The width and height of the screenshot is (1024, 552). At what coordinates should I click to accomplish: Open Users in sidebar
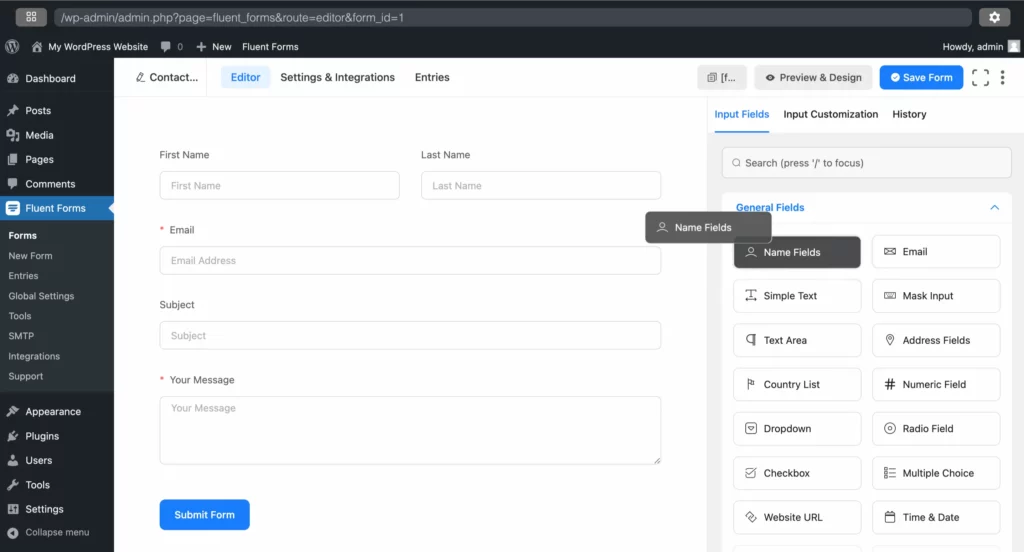pos(57,460)
